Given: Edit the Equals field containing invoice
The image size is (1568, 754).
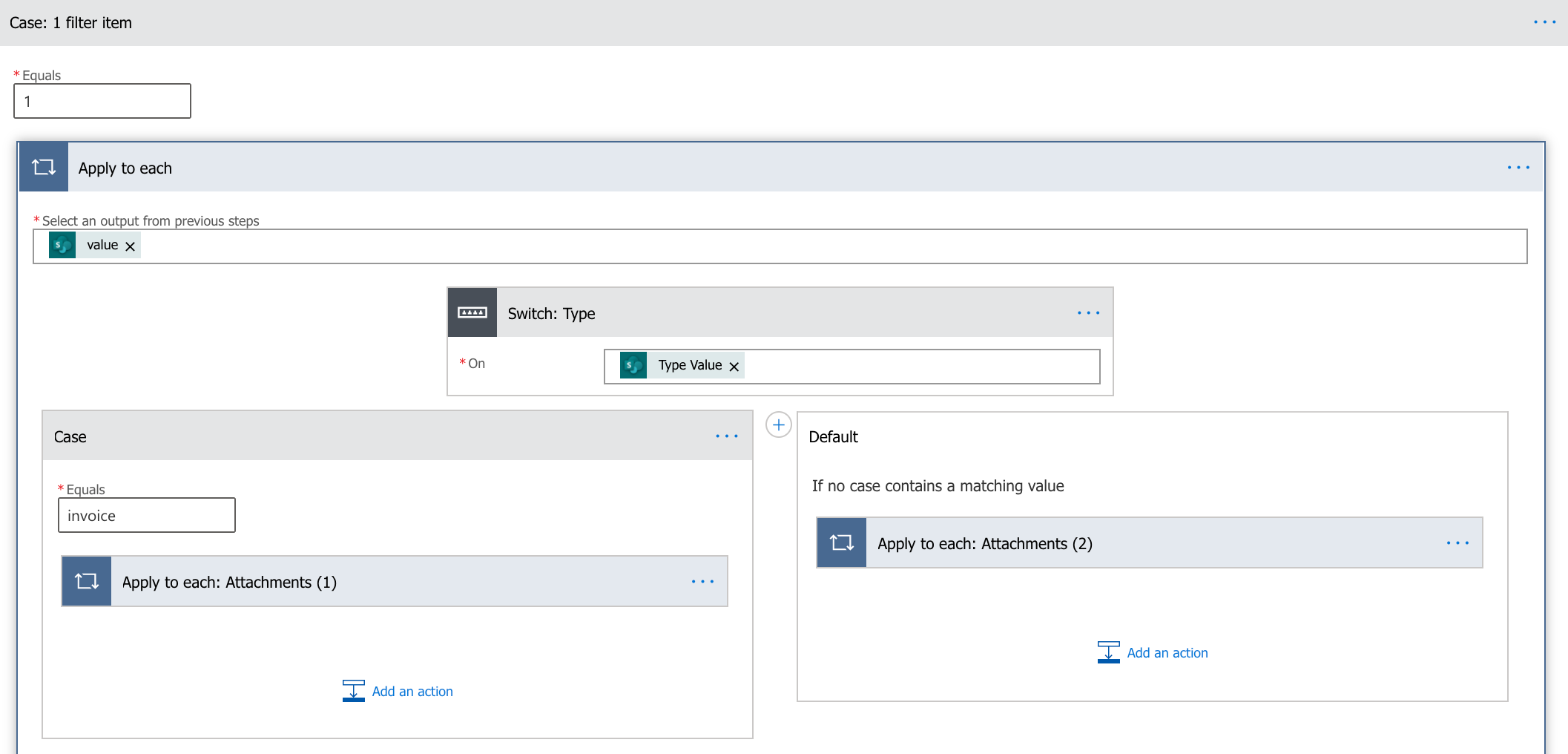Looking at the screenshot, I should click(x=147, y=516).
